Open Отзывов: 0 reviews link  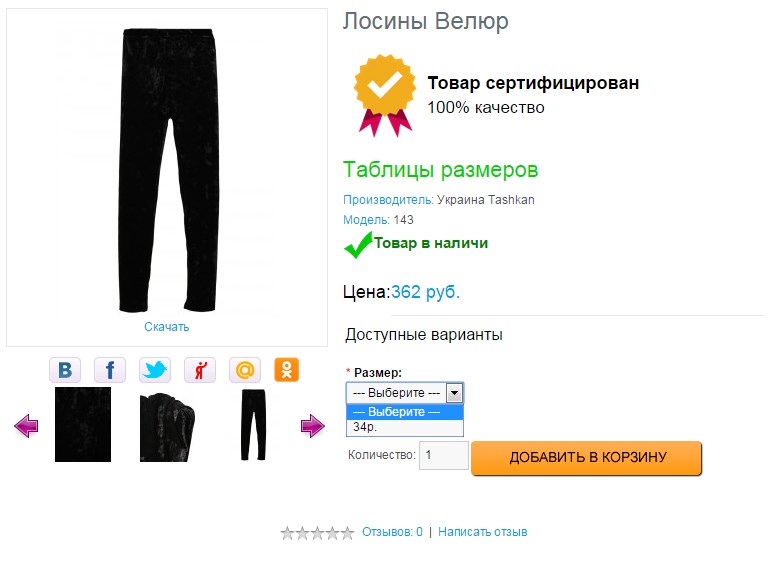[x=392, y=532]
